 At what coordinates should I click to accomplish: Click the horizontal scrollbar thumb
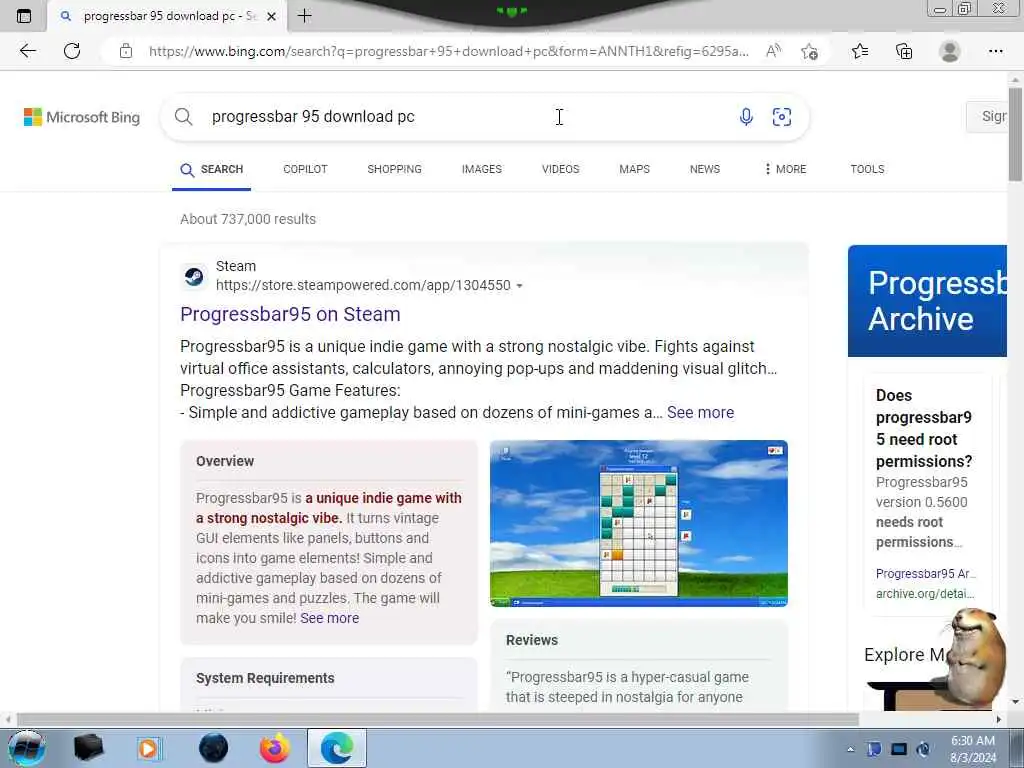437,719
